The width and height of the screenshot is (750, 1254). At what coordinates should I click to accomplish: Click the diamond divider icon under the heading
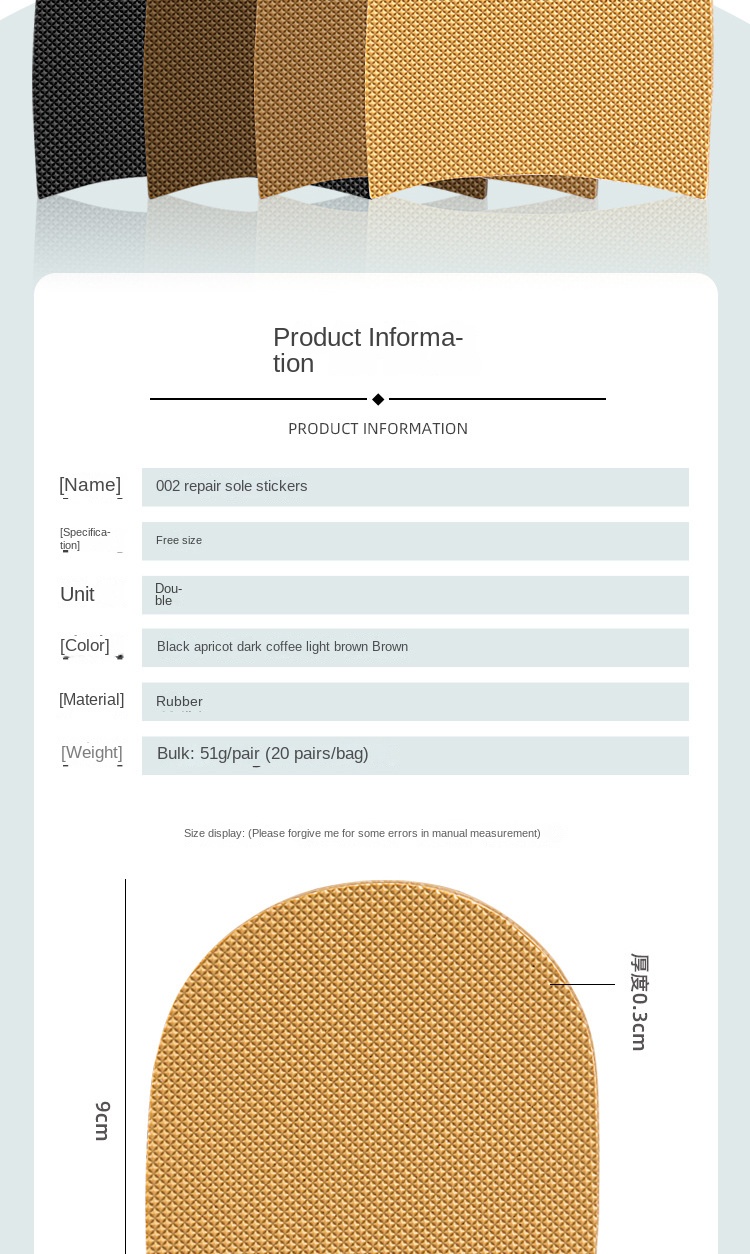point(378,399)
